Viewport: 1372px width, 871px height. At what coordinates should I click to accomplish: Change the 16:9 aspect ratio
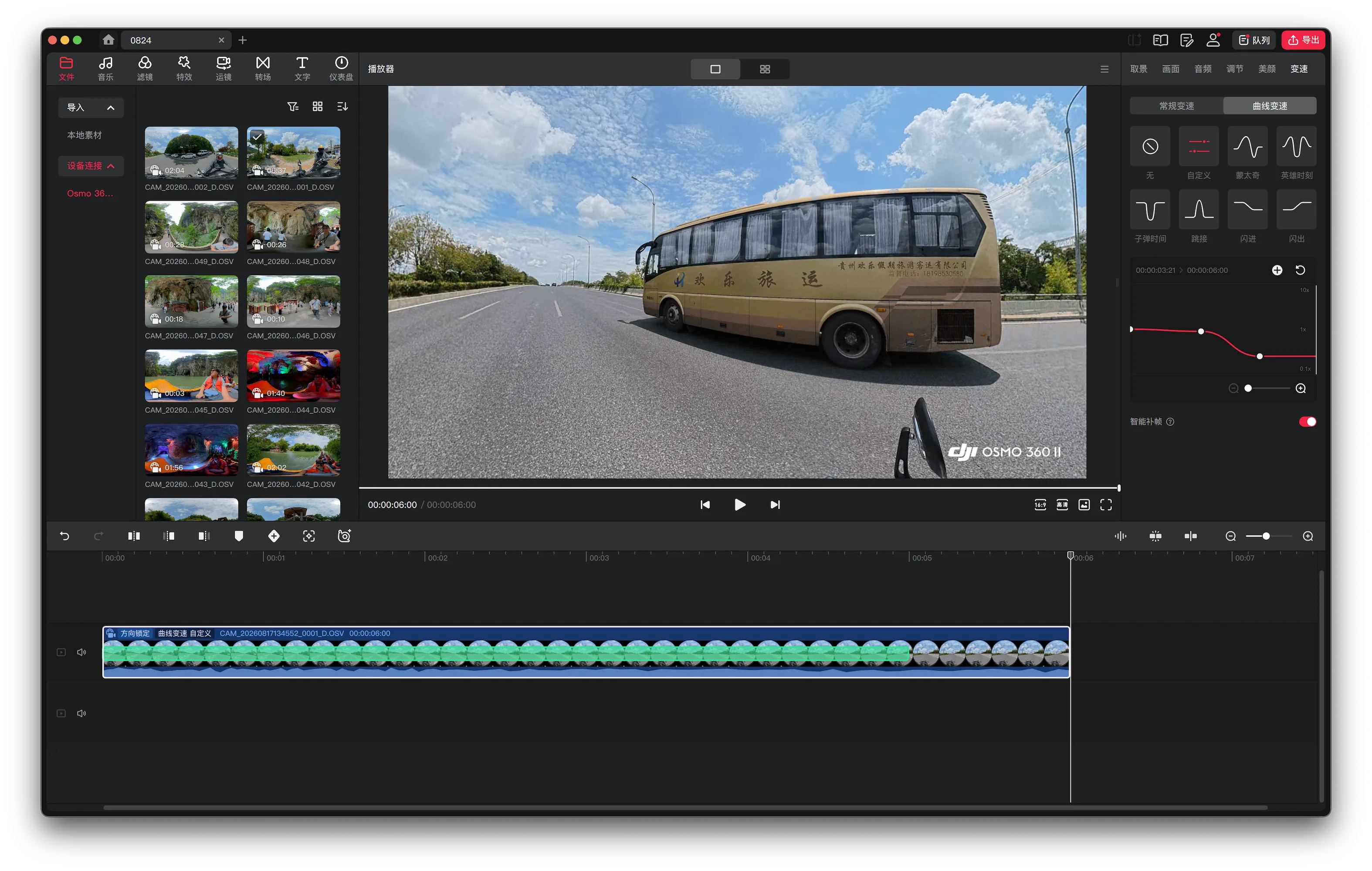coord(1040,505)
